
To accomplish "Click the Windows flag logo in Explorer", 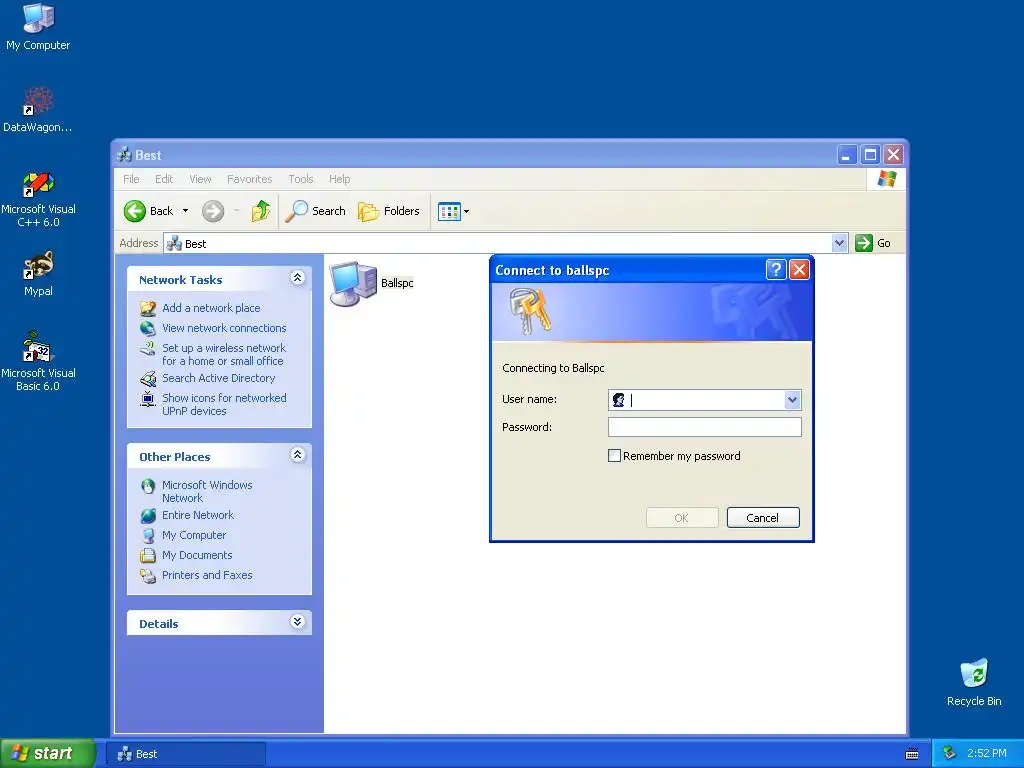I will pos(887,178).
